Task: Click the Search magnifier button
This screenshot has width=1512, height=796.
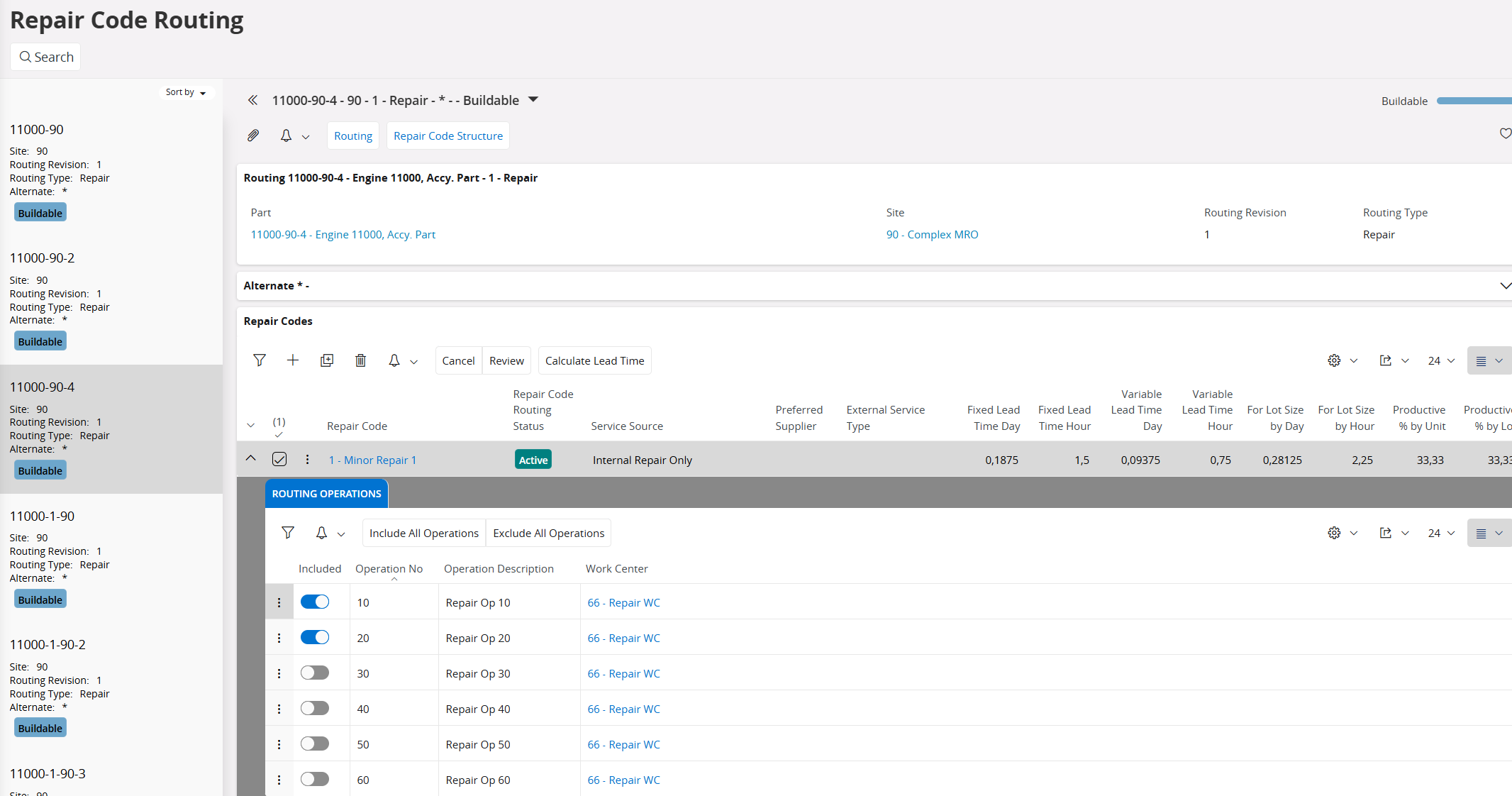Action: tap(45, 57)
